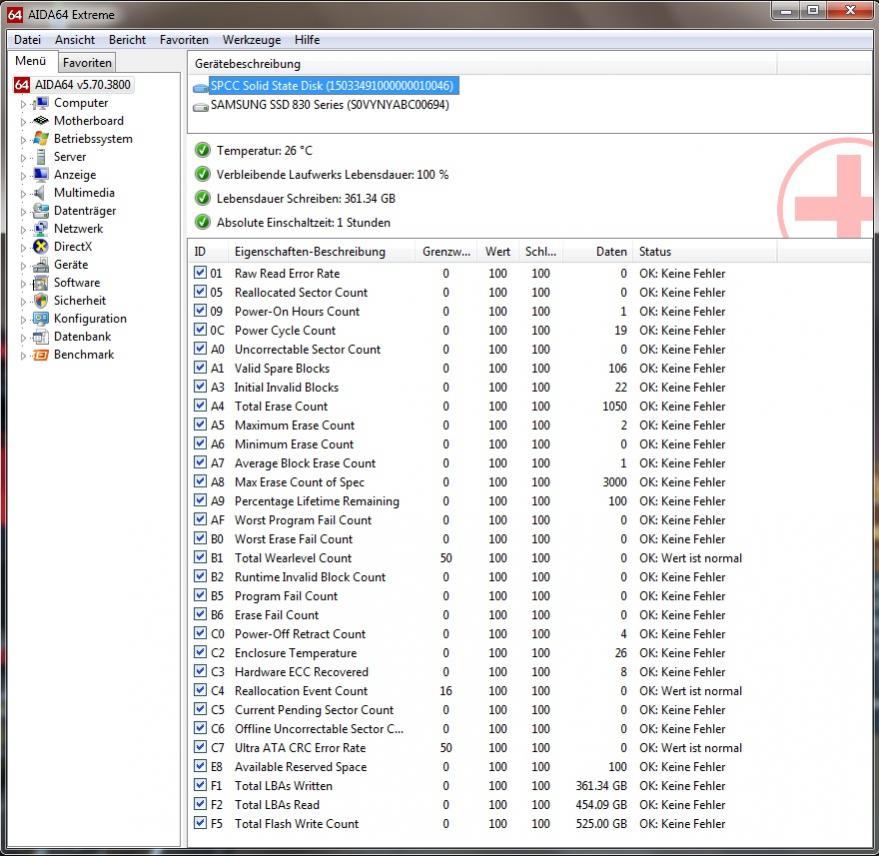Expand the Konfiguration tree node
The height and width of the screenshot is (856, 879).
tap(23, 320)
